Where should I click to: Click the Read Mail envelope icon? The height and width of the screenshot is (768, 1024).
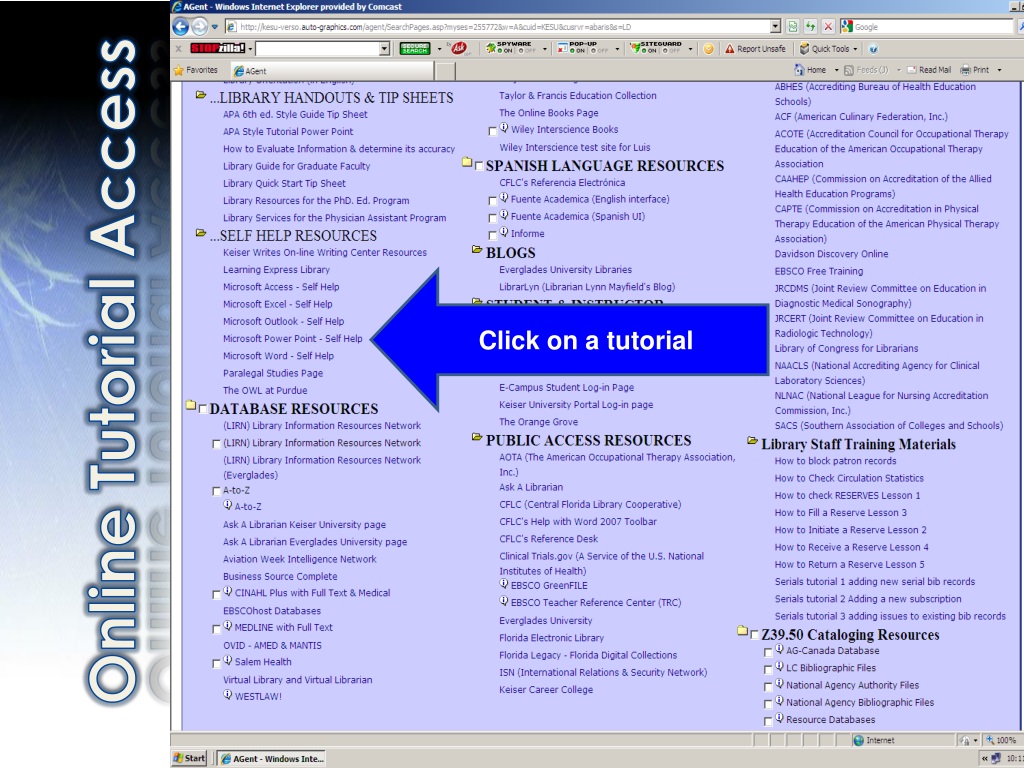point(912,70)
